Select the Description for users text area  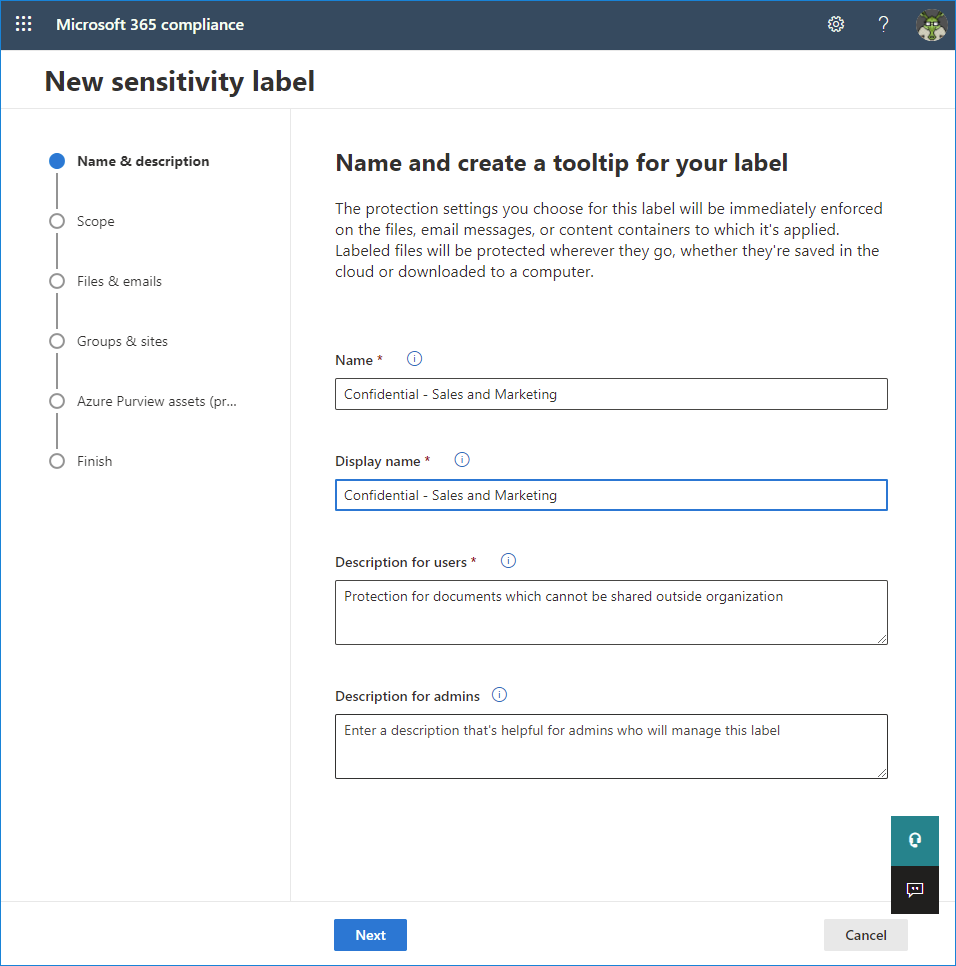(x=611, y=610)
